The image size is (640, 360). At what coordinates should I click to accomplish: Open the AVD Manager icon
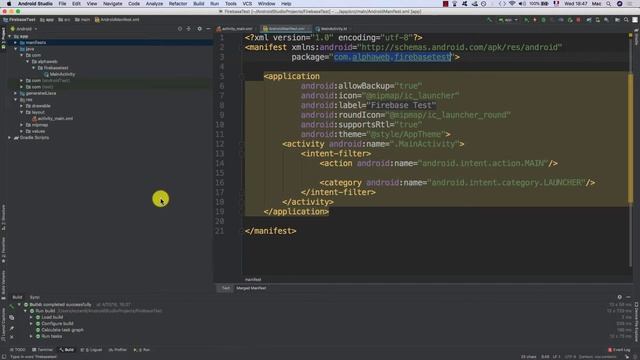click(x=598, y=20)
